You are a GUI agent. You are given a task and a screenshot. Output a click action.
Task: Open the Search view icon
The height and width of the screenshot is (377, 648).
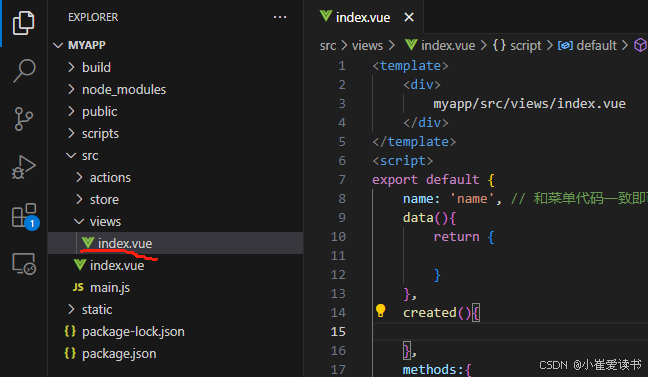pos(24,70)
